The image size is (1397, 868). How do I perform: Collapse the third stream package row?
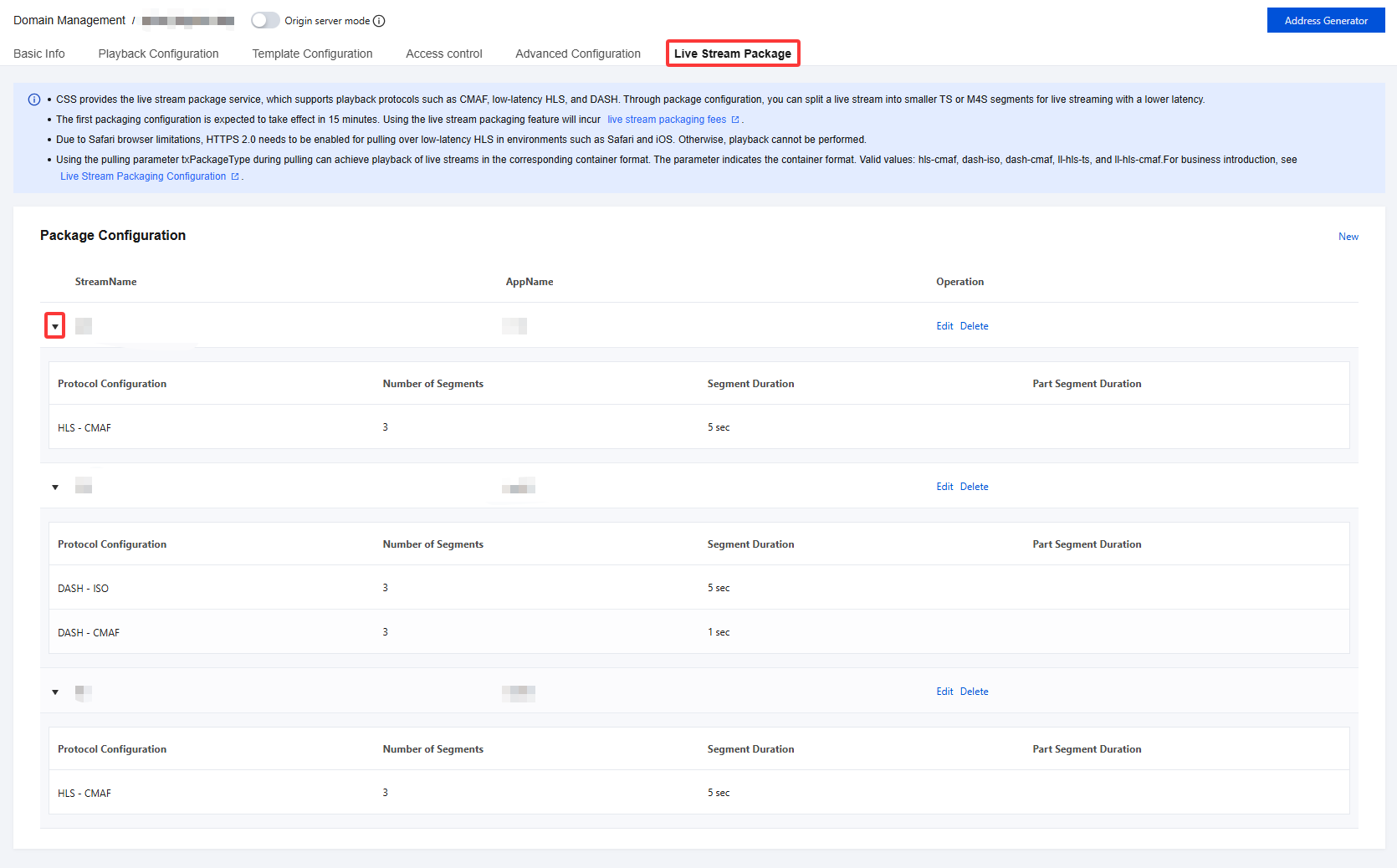click(x=55, y=692)
